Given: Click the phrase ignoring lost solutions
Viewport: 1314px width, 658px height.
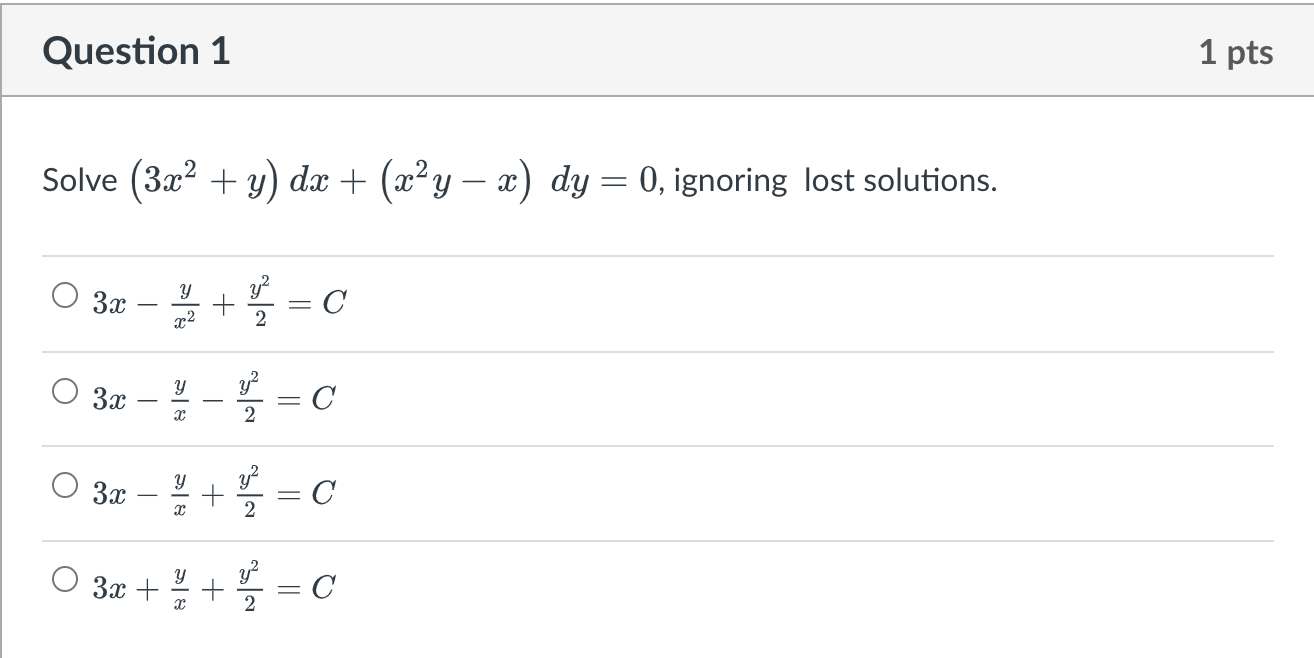Looking at the screenshot, I should pyautogui.click(x=830, y=180).
